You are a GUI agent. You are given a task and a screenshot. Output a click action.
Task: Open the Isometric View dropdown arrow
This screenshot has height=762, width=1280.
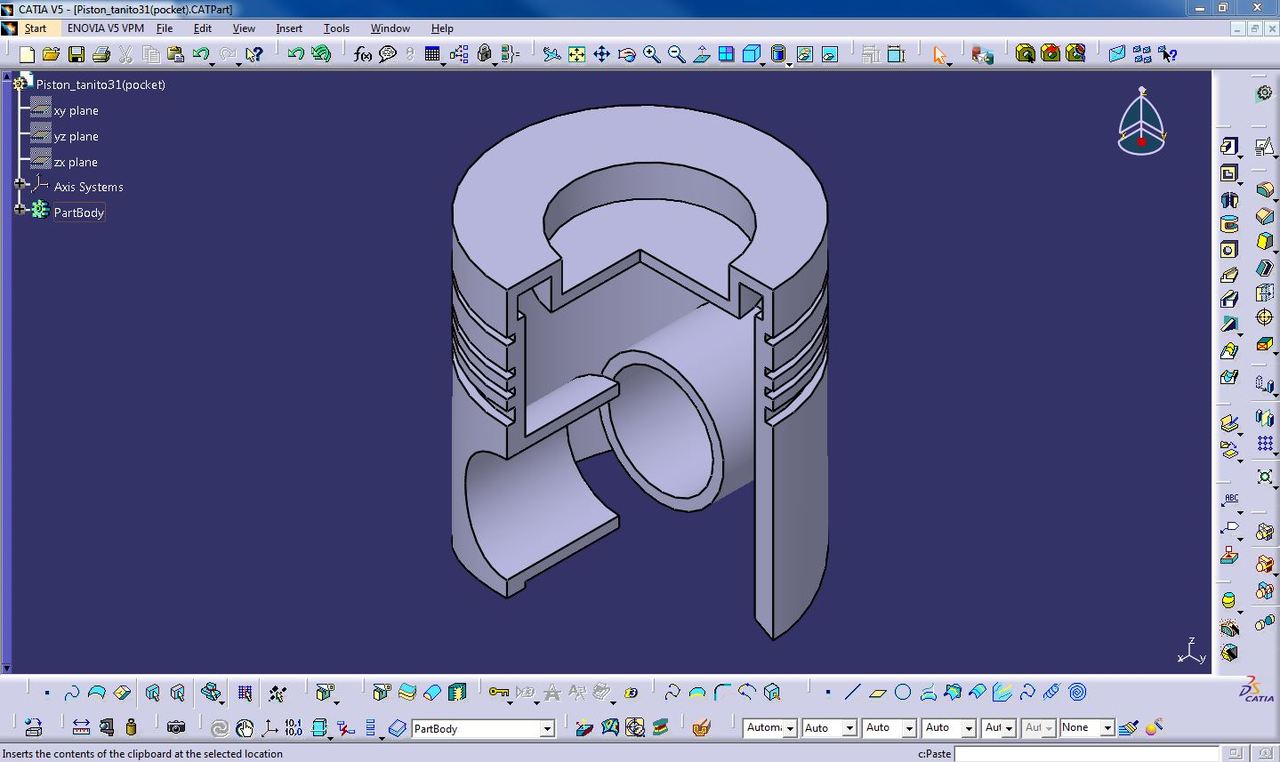(761, 64)
